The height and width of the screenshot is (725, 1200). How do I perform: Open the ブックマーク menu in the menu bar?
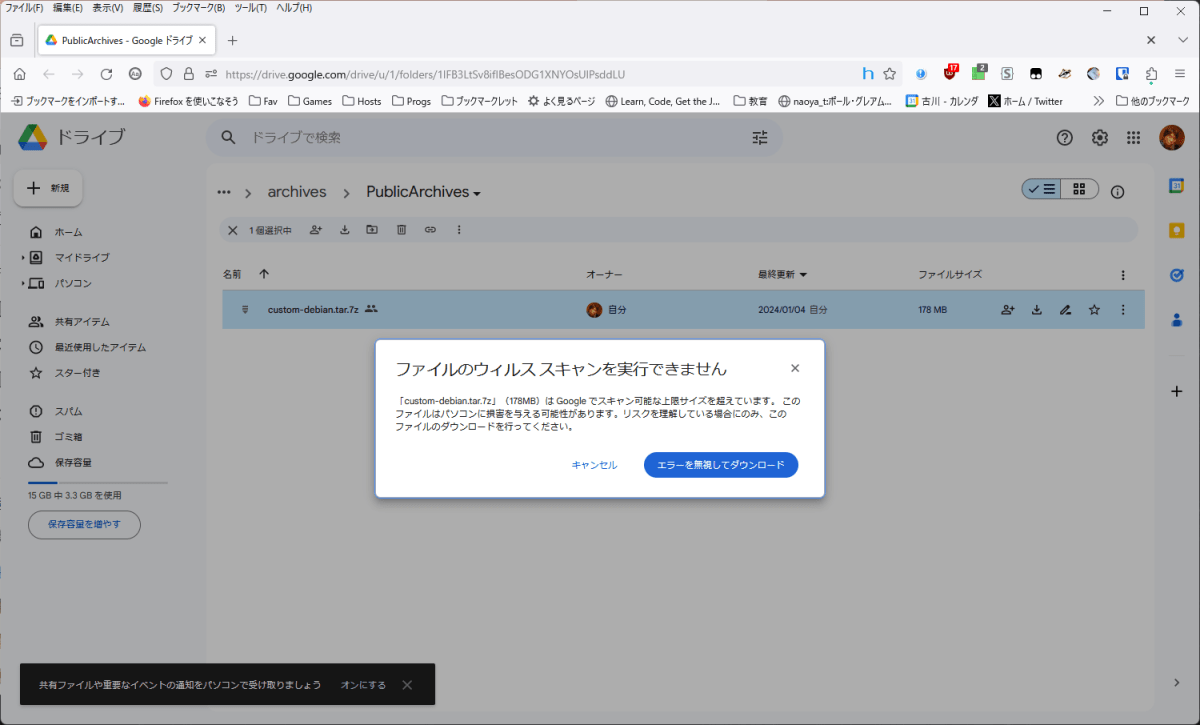click(196, 7)
